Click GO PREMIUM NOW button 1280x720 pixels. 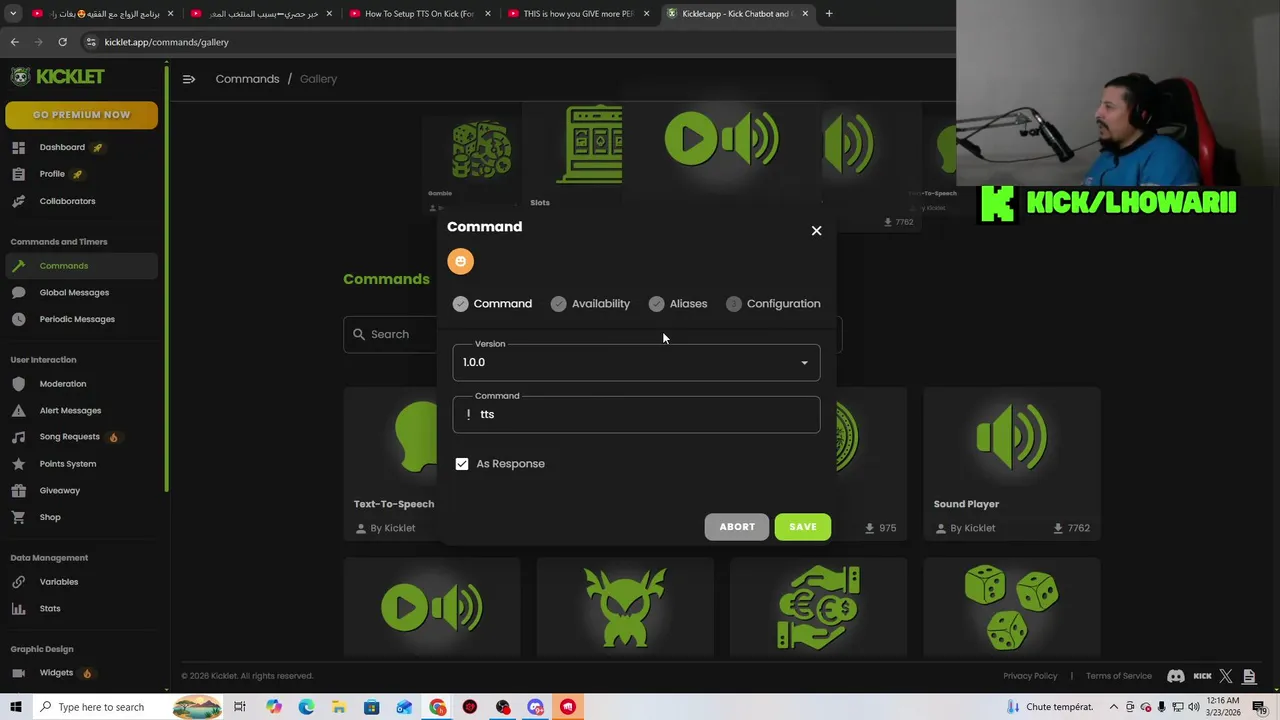coord(82,115)
